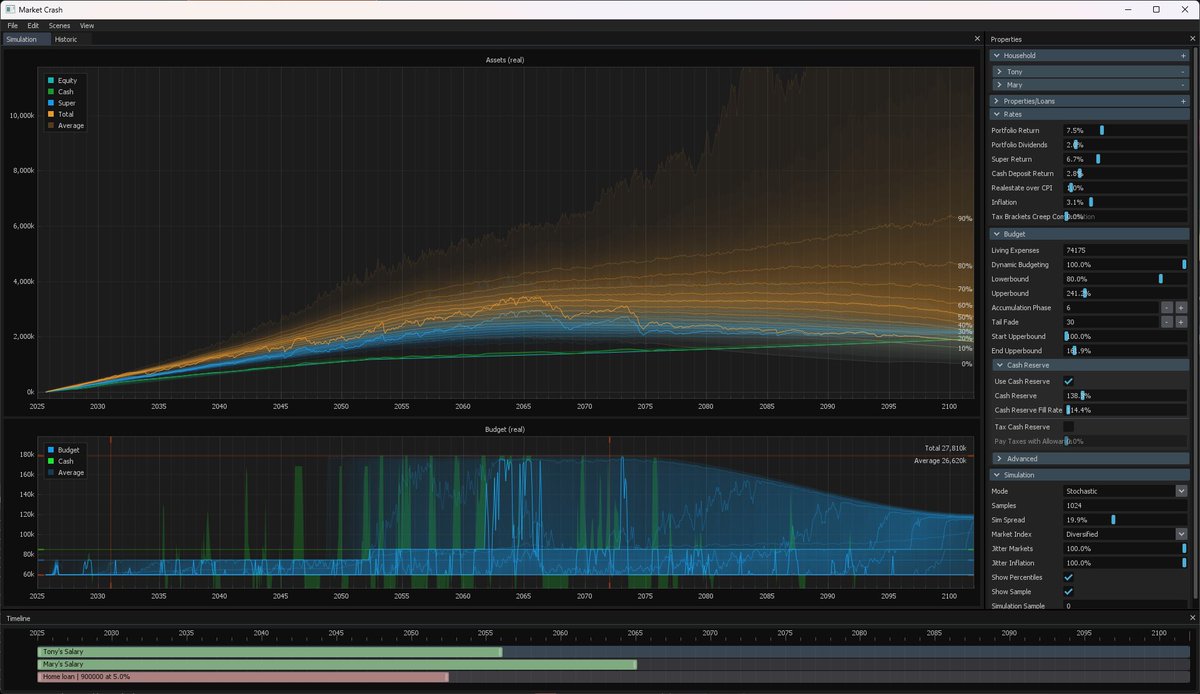1200x694 pixels.
Task: Open the Scenes menu
Action: pos(60,25)
